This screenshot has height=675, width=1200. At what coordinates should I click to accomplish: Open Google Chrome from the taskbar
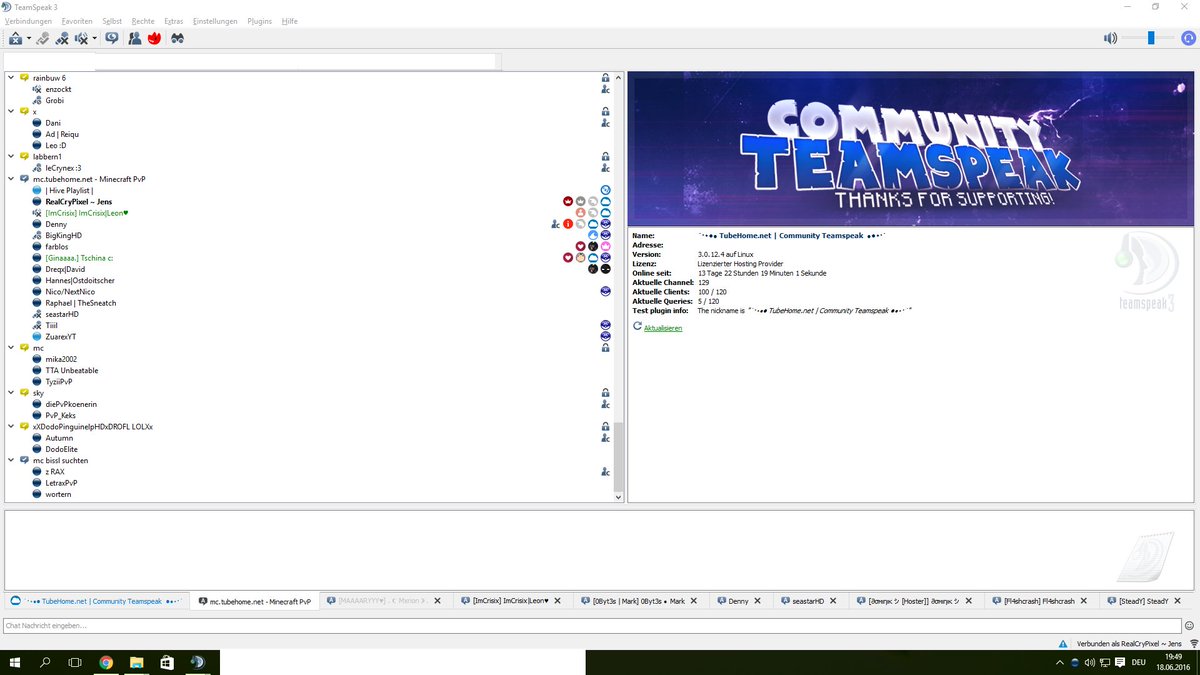click(106, 662)
